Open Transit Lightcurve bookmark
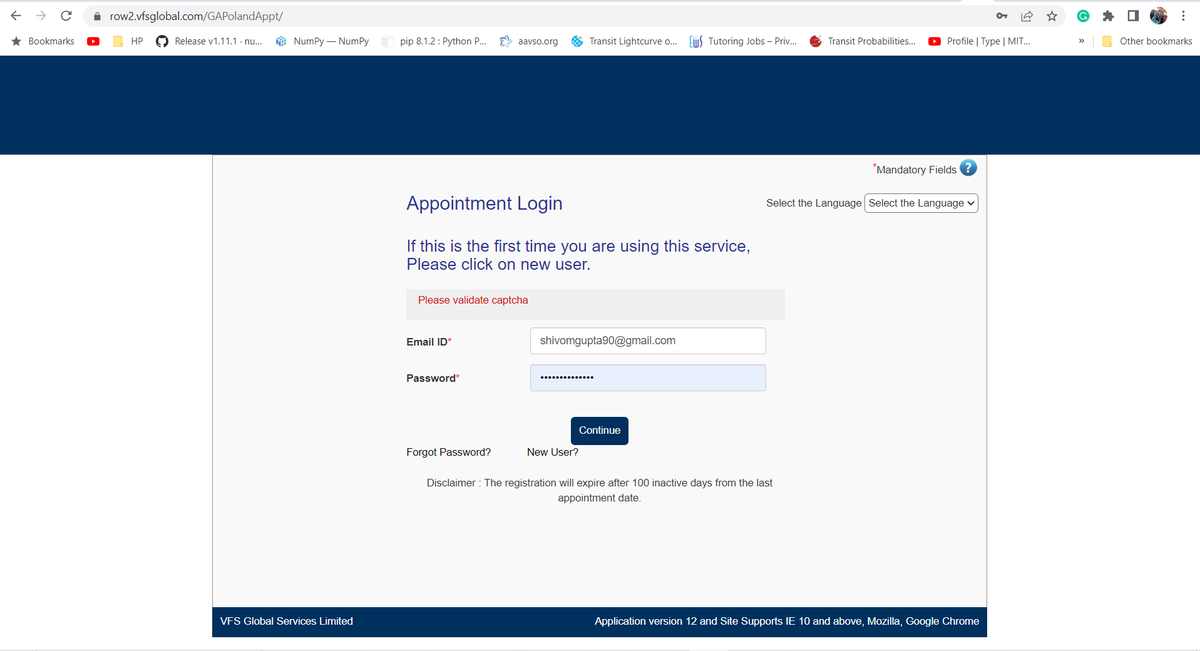 624,41
